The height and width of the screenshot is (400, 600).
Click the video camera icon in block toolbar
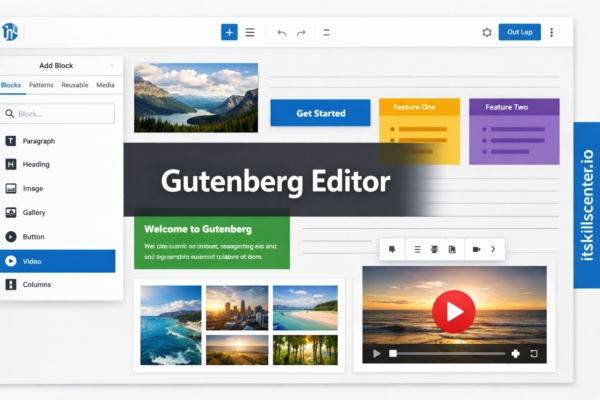[x=476, y=249]
